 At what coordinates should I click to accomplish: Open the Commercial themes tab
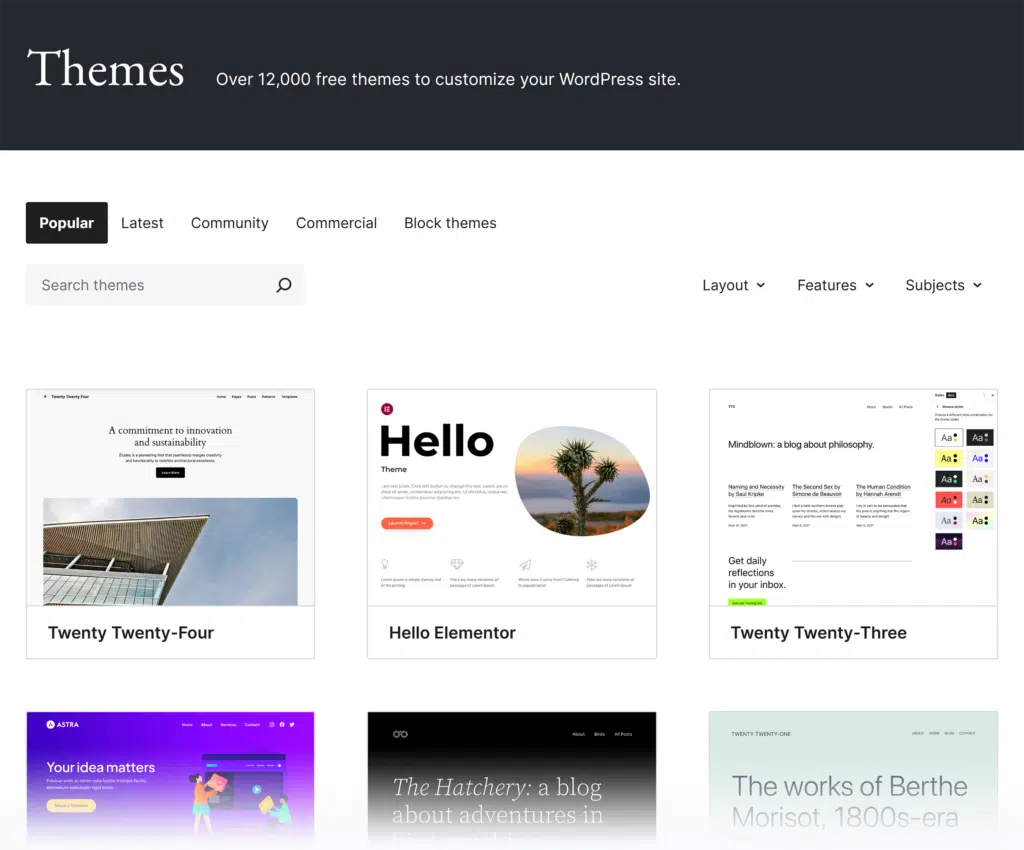coord(336,223)
